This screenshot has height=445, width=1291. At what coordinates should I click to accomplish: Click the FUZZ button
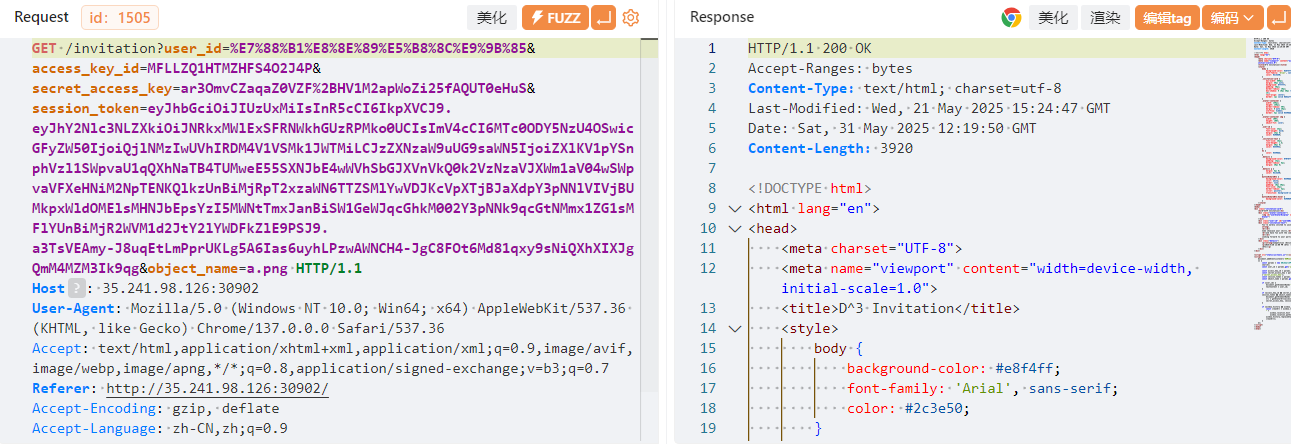coord(555,17)
